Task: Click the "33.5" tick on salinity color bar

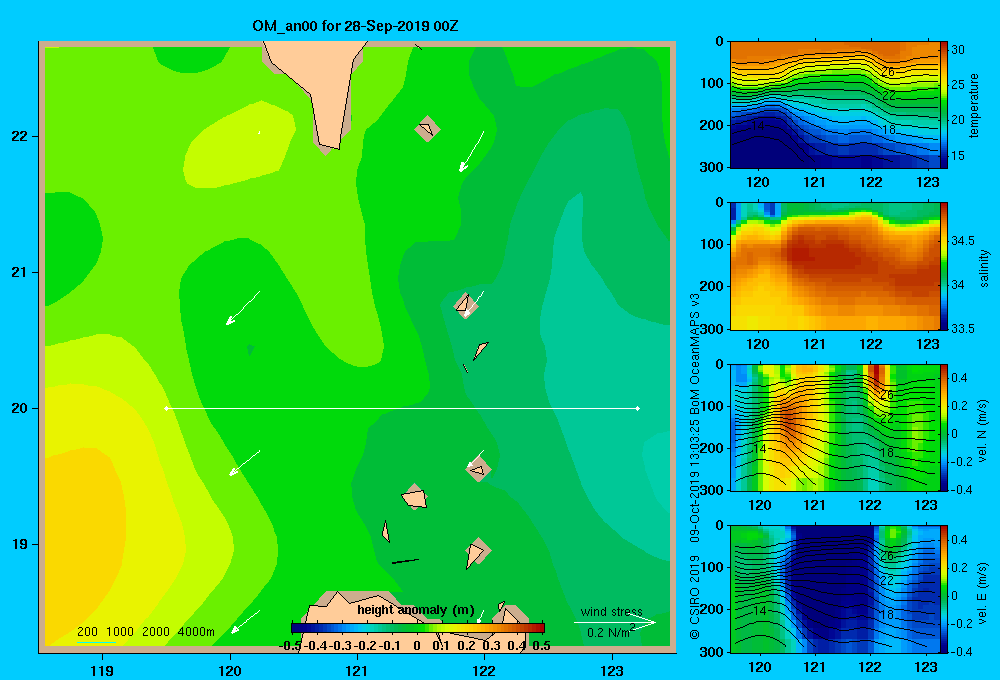Action: (x=963, y=329)
